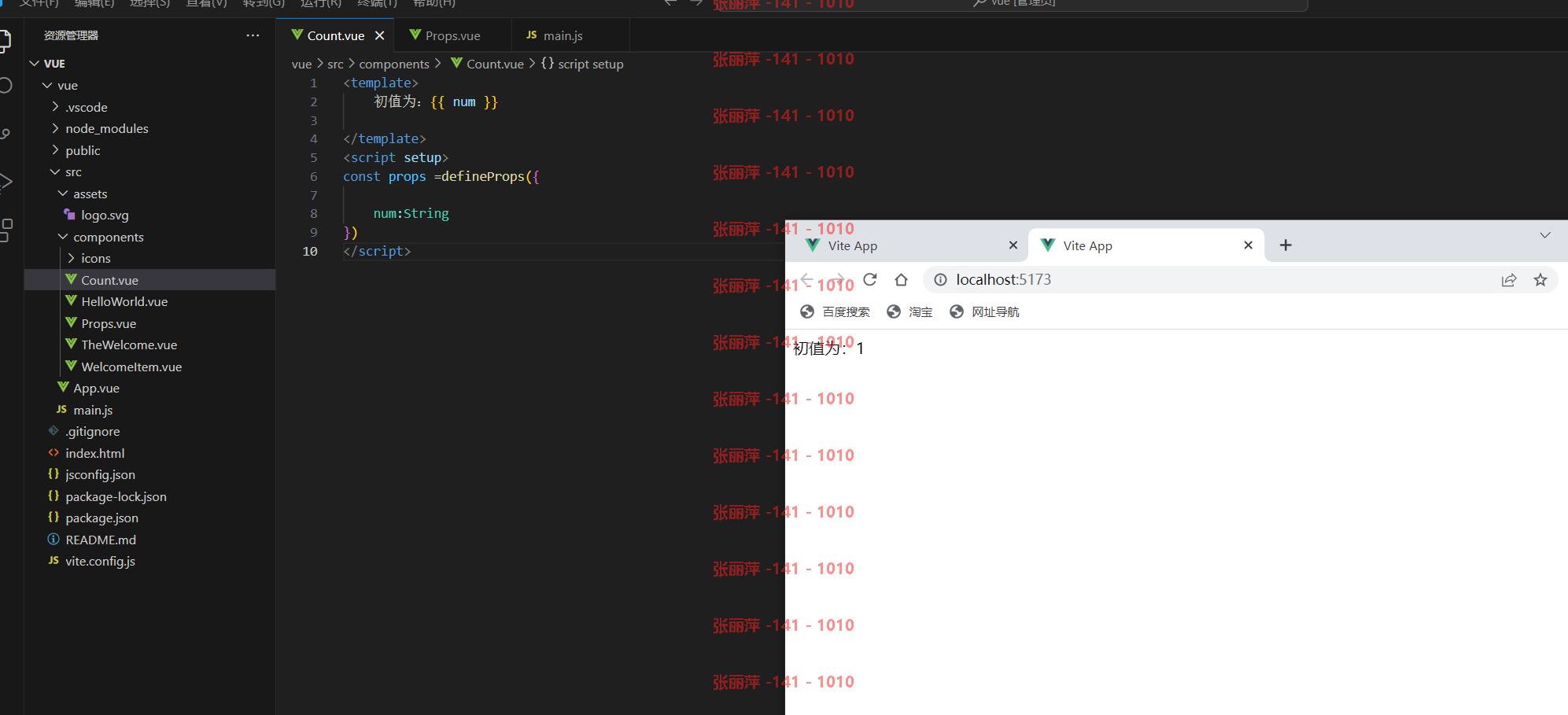Click browser forward navigation arrow
The width and height of the screenshot is (1568, 715).
[x=839, y=279]
